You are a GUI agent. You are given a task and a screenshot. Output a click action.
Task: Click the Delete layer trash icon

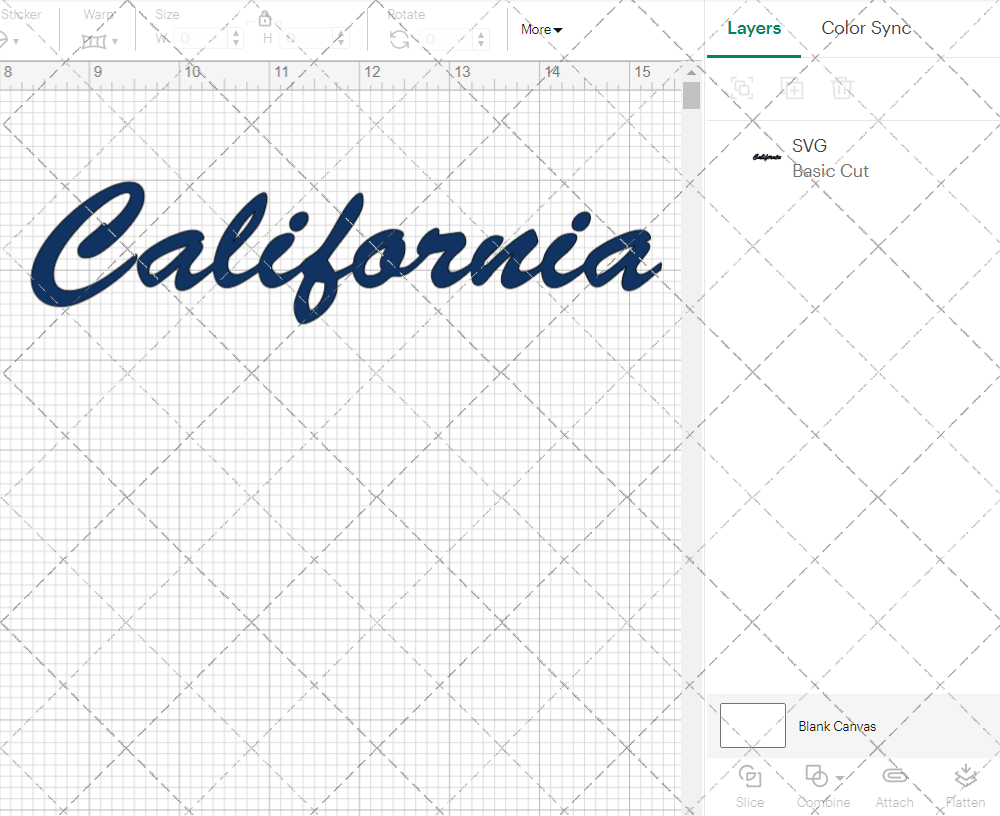(843, 88)
